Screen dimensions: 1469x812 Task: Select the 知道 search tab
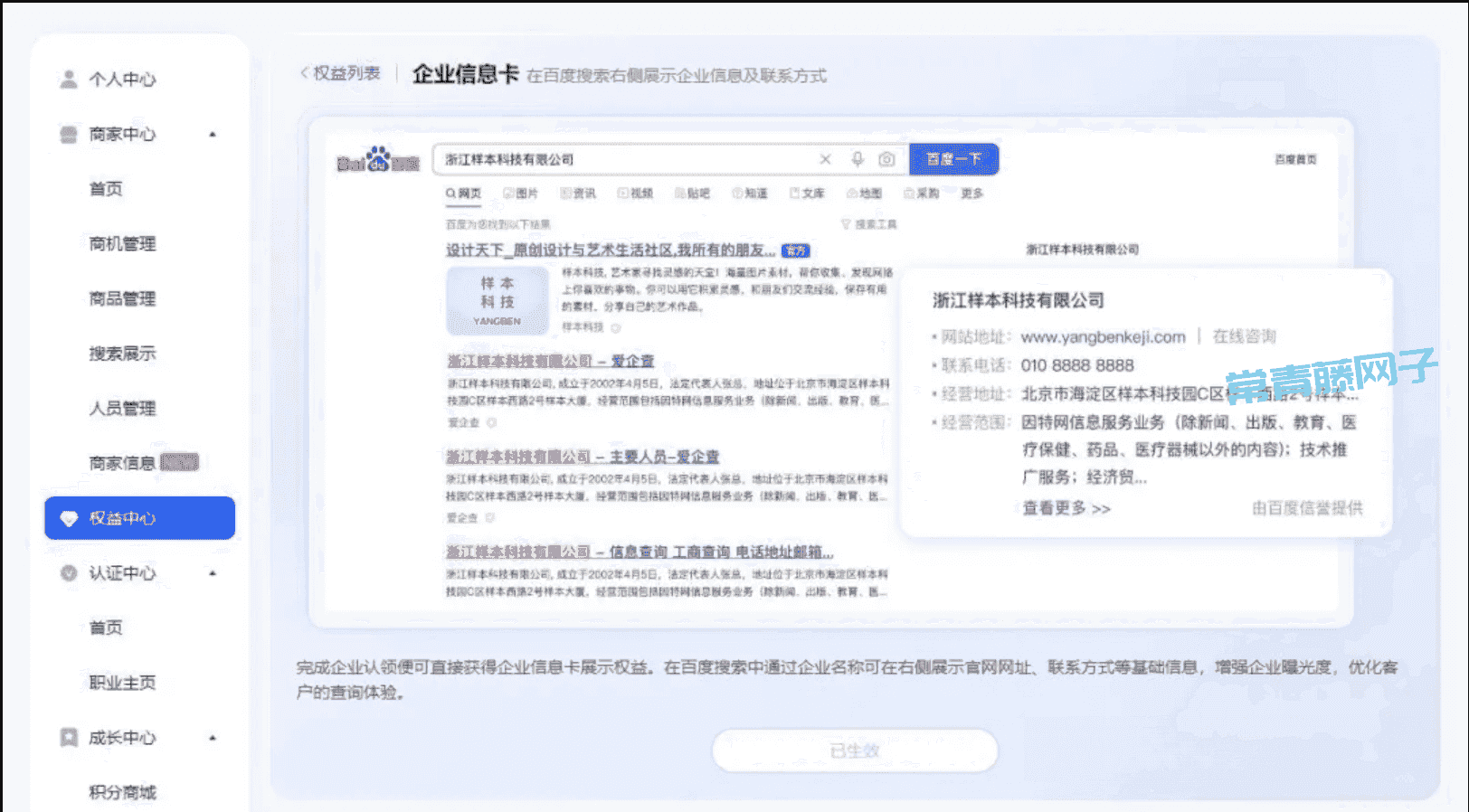point(750,194)
